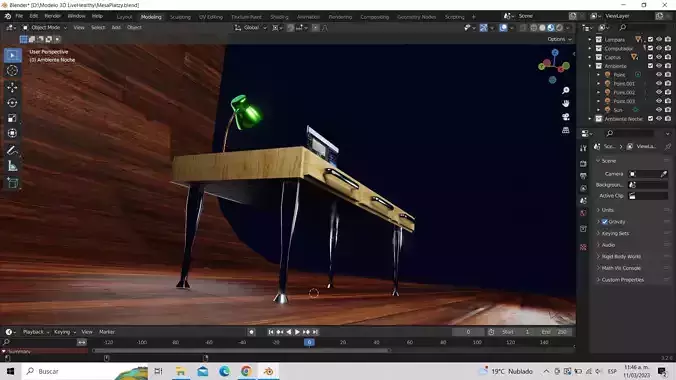
Task: Hide Point.002 light eye icon
Action: [x=659, y=92]
